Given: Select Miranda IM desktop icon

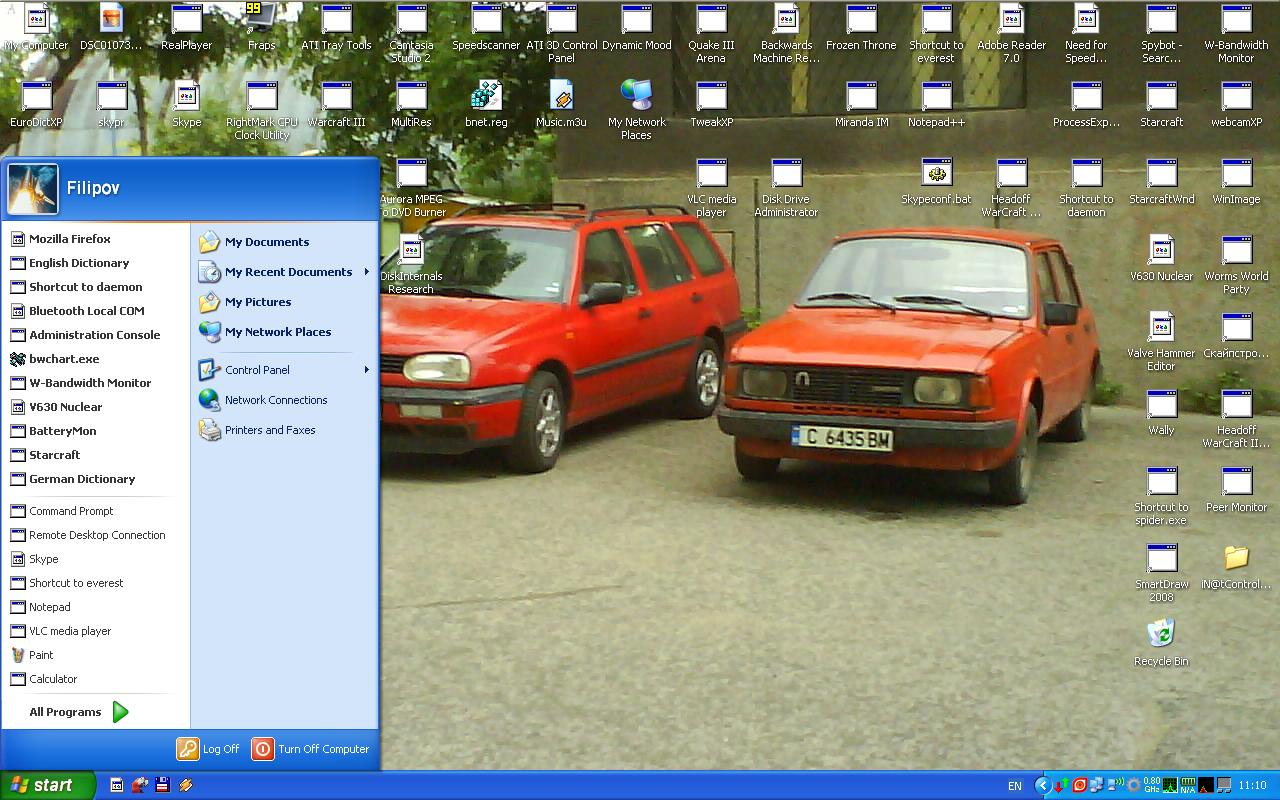Looking at the screenshot, I should pos(862,105).
